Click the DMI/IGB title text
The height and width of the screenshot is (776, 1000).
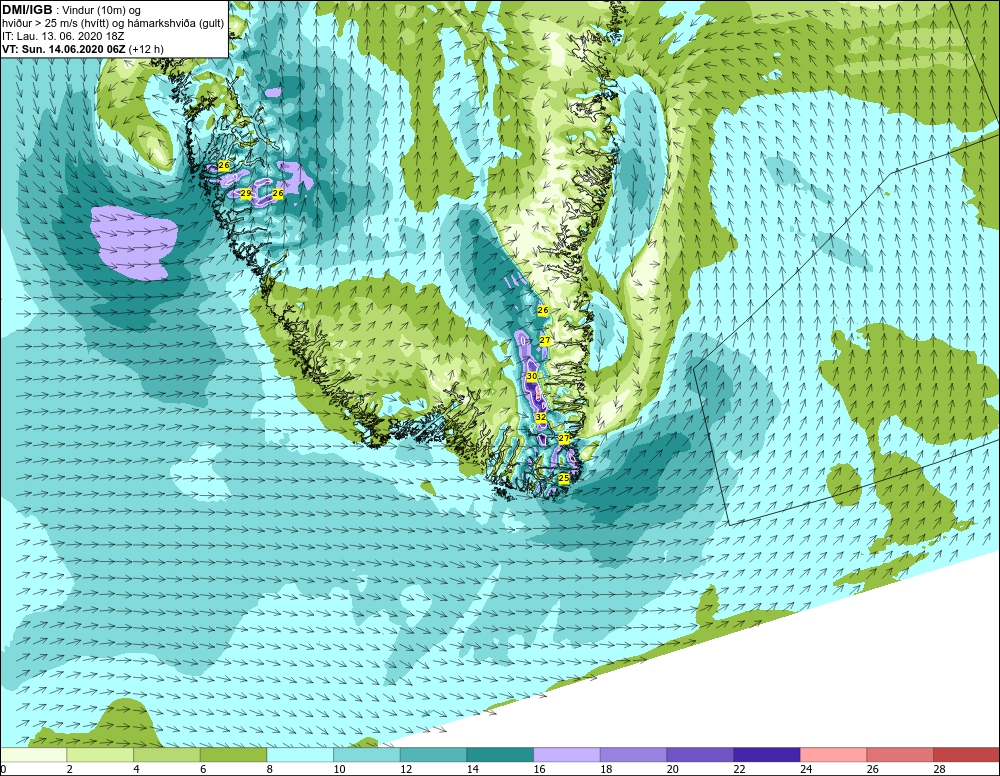(27, 10)
